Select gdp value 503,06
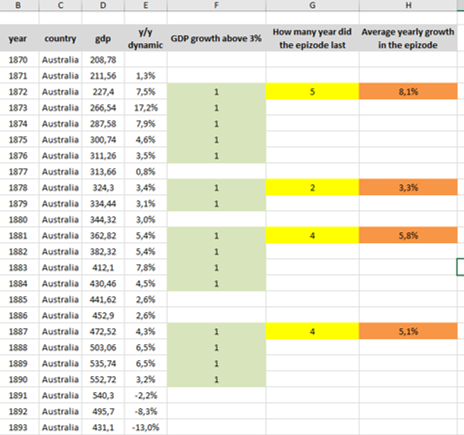Screen dimensions: 464x435 coord(103,348)
